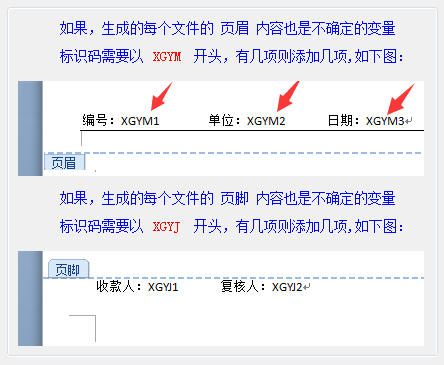Screen dimensions: 444x365
Task: Click the page corner margin mark below the footer
Action: 82,328
